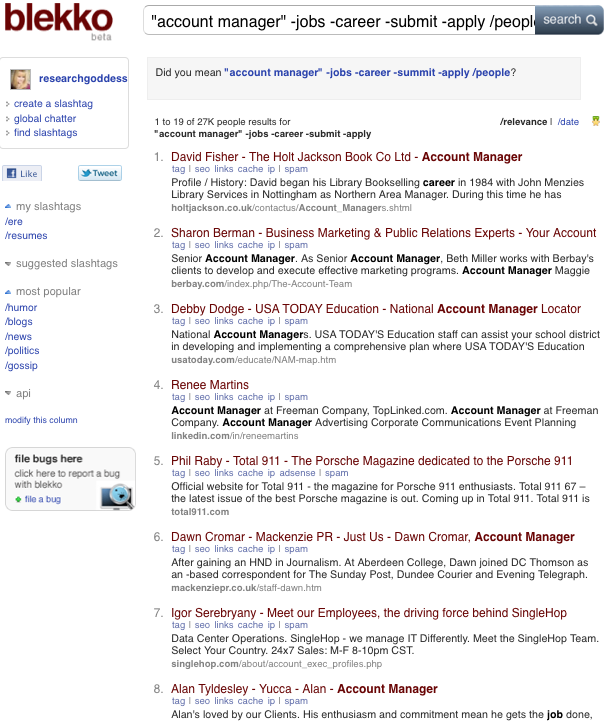The width and height of the screenshot is (611, 721).
Task: Click spam under the Dawn Cromar result
Action: click(296, 549)
